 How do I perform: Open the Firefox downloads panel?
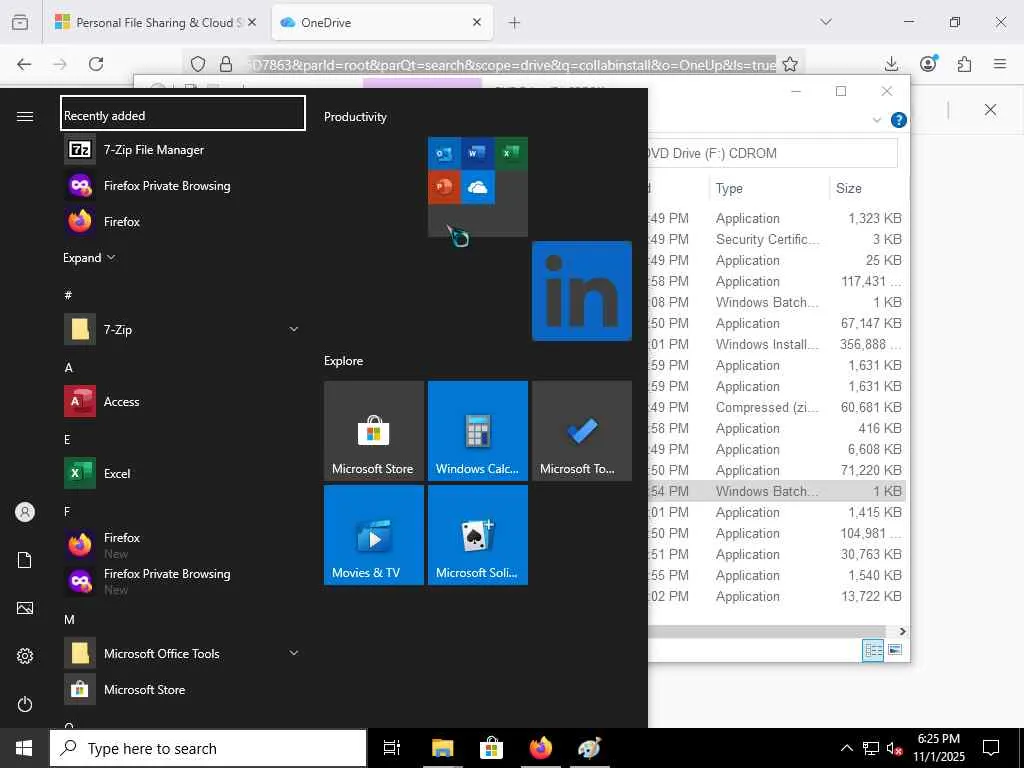coord(891,64)
